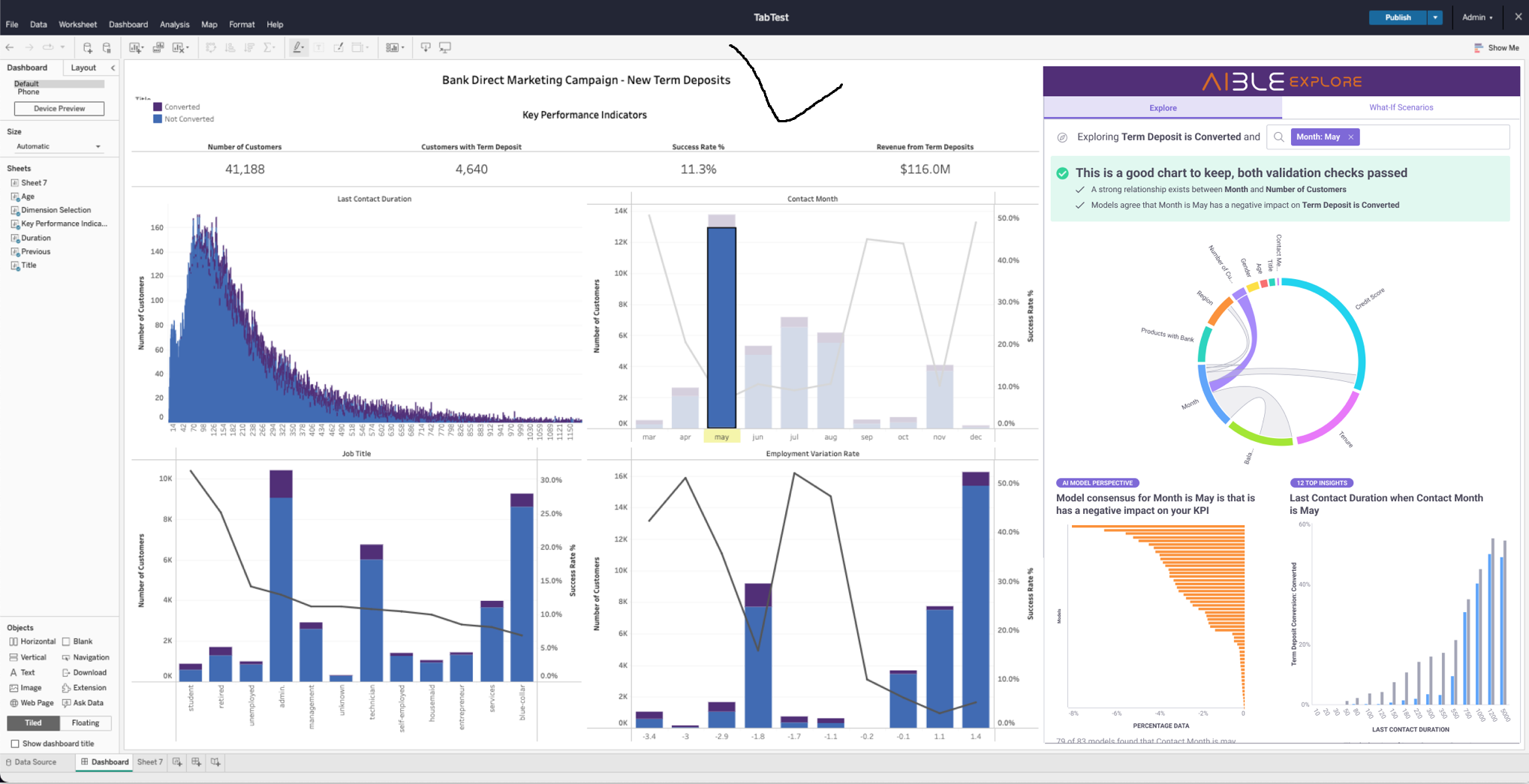
Task: Click new worksheet icon in bottom tab bar
Action: 177,761
